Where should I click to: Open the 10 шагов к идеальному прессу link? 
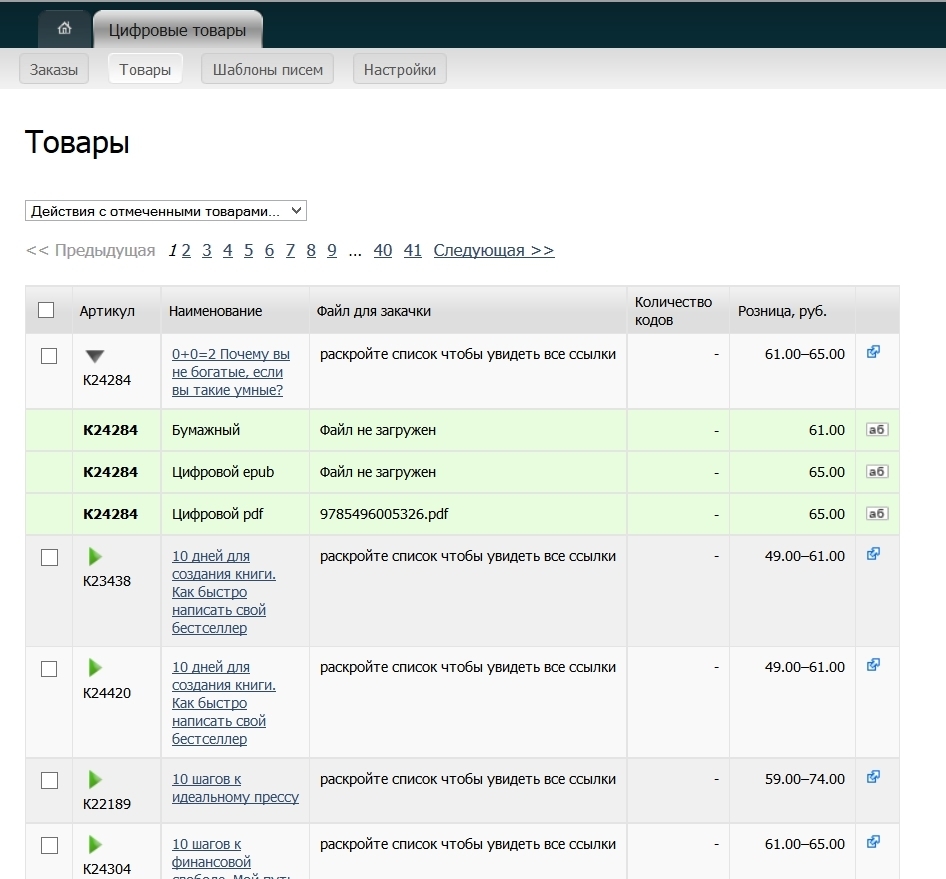pyautogui.click(x=235, y=788)
